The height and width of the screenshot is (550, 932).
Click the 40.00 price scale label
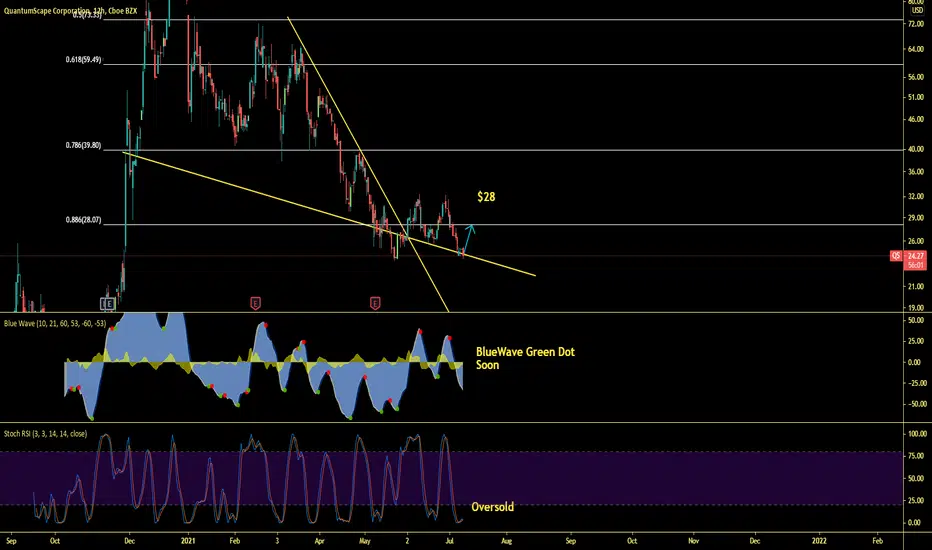point(916,149)
